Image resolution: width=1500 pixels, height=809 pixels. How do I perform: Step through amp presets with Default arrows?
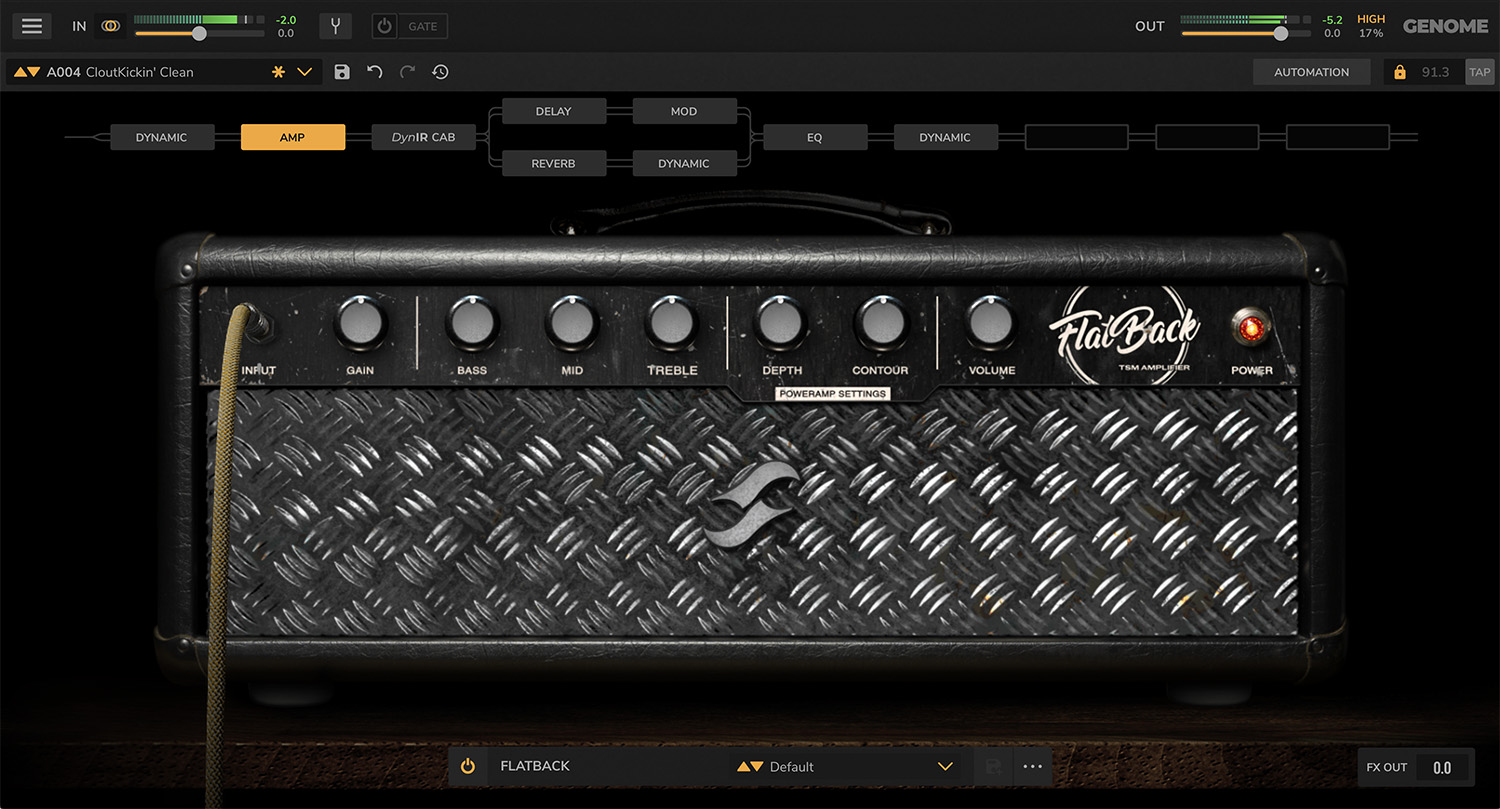[x=749, y=767]
